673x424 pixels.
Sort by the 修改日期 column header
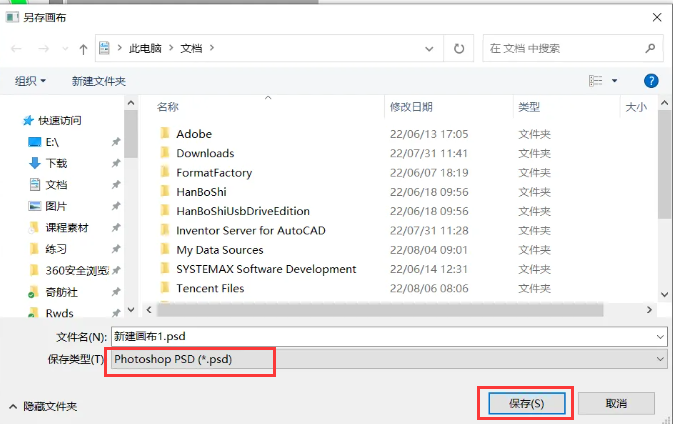(411, 107)
